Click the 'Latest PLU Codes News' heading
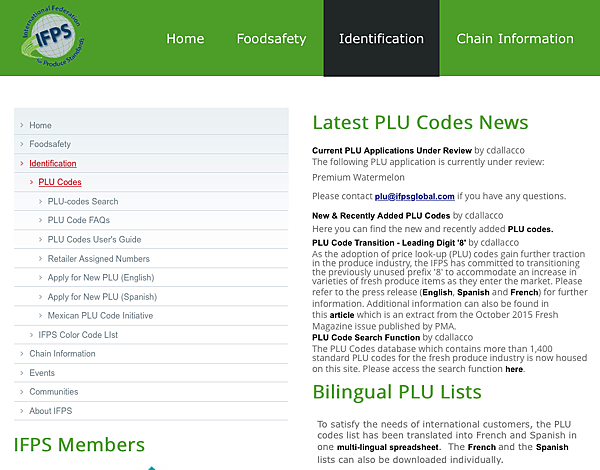Image resolution: width=600 pixels, height=470 pixels. [x=420, y=123]
